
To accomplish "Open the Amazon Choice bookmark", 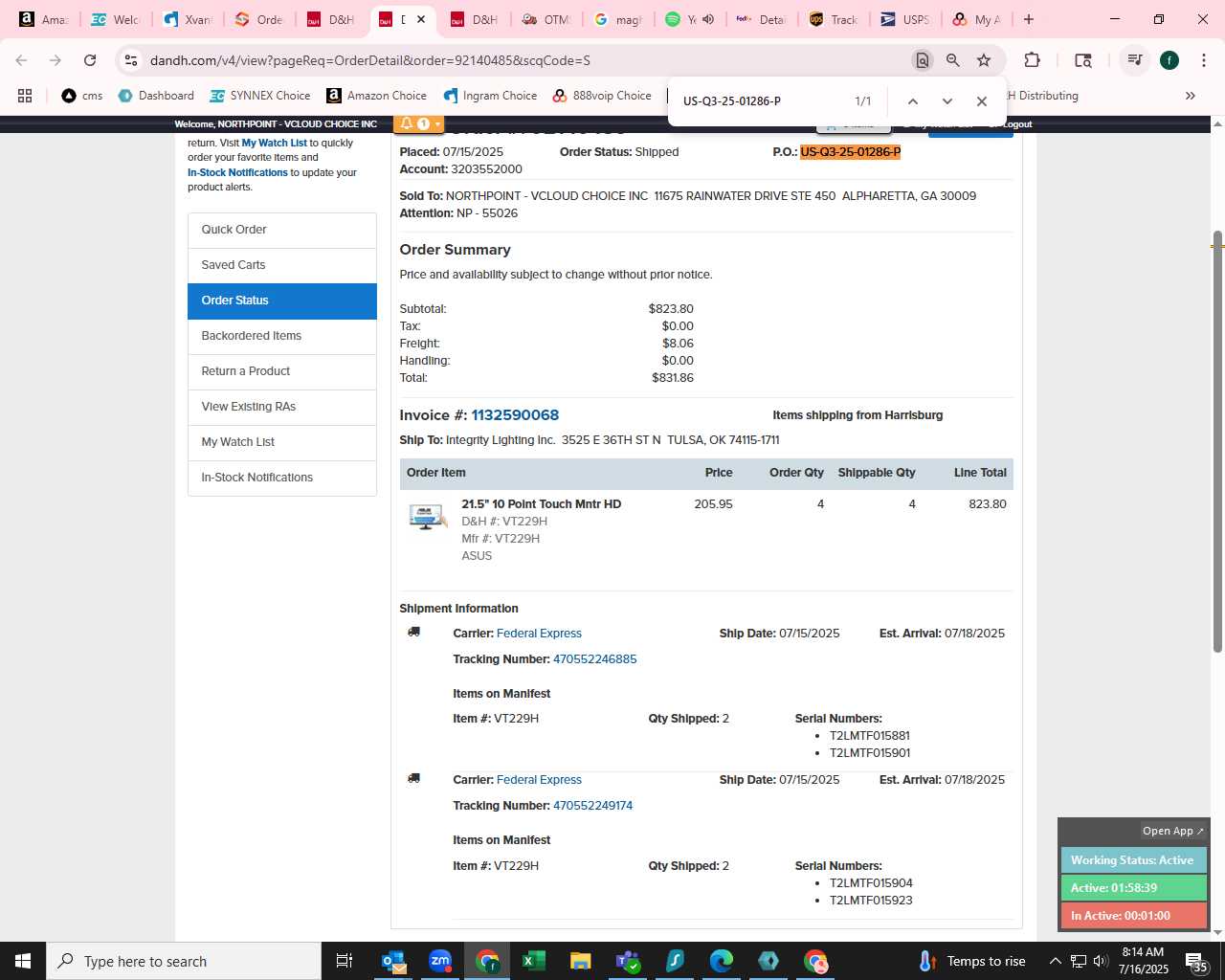I will (x=376, y=96).
